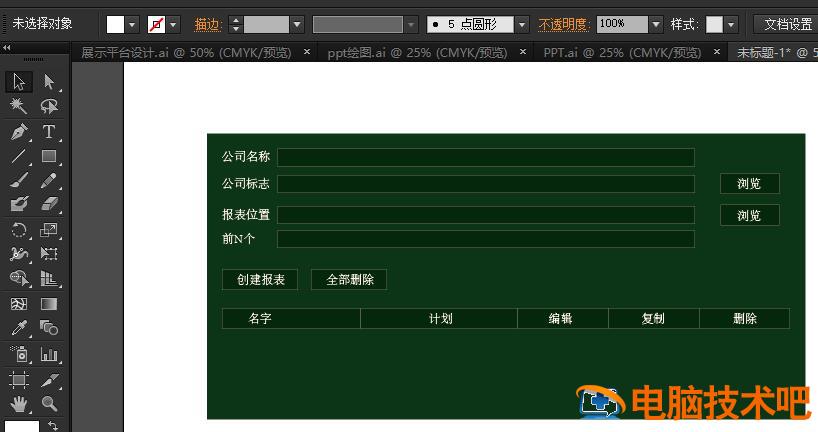Choose the Rectangle tool

tap(49, 156)
